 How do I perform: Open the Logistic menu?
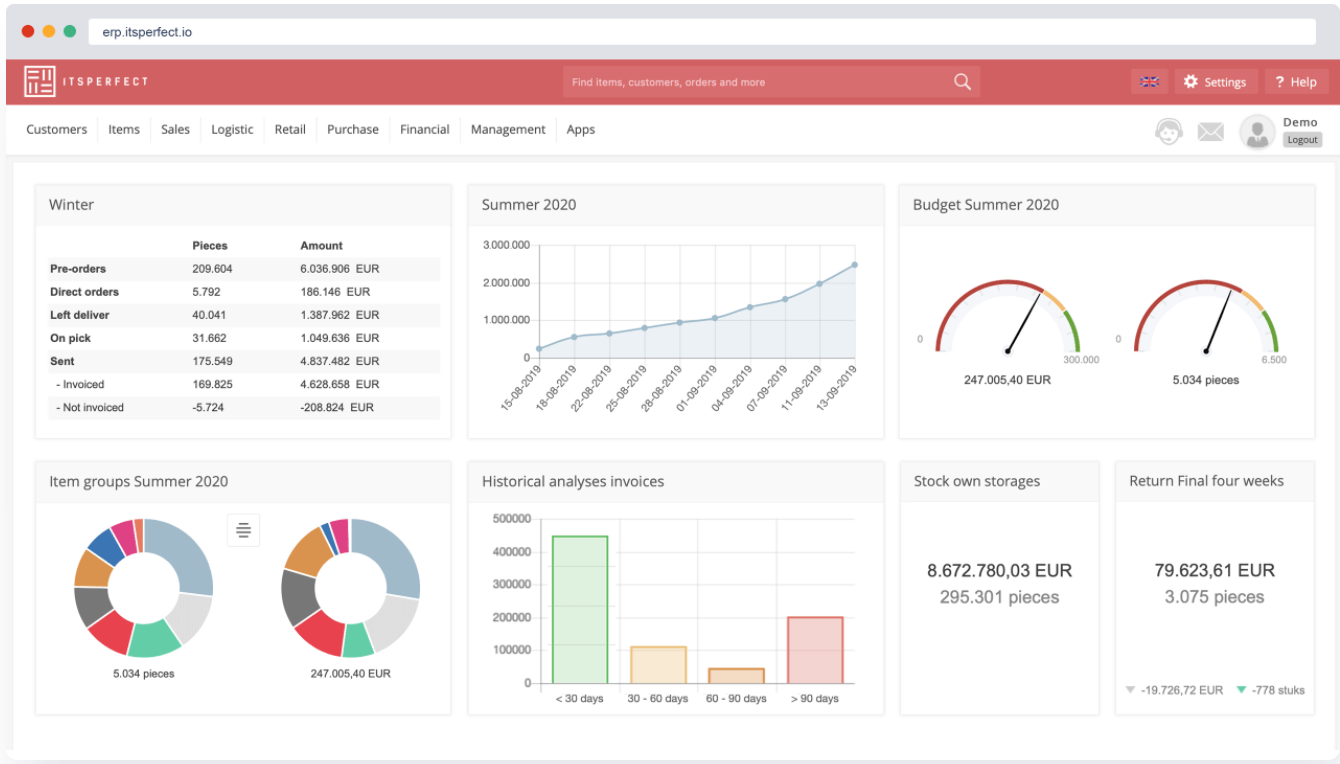tap(232, 129)
